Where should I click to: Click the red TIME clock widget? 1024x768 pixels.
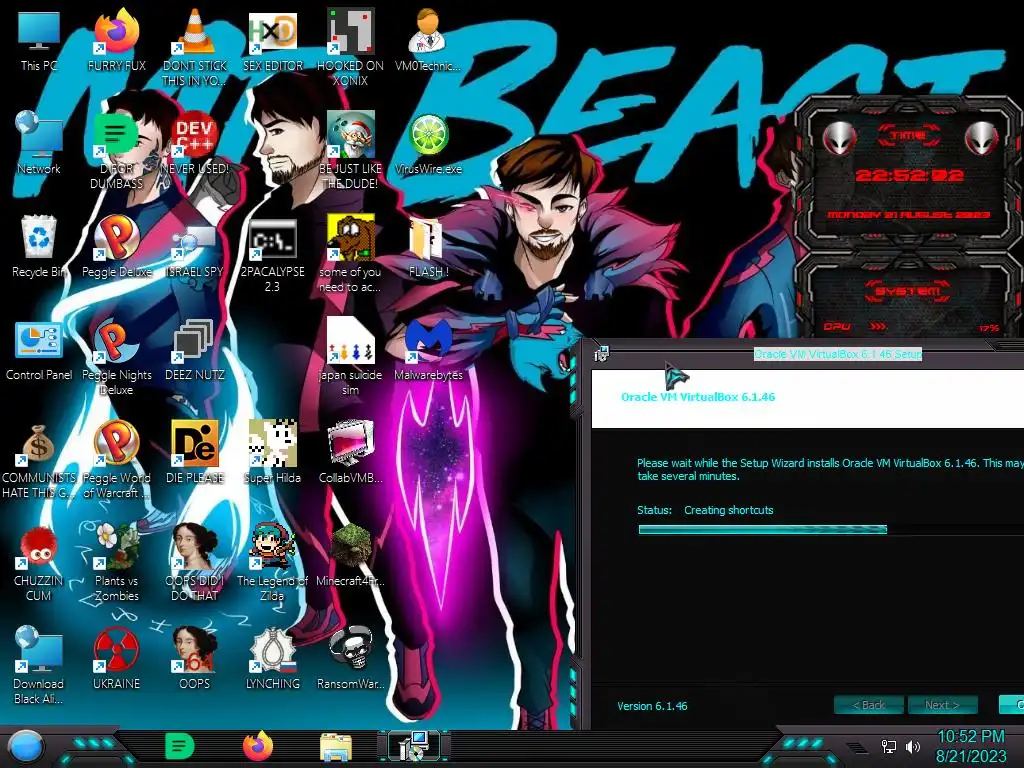click(x=908, y=175)
